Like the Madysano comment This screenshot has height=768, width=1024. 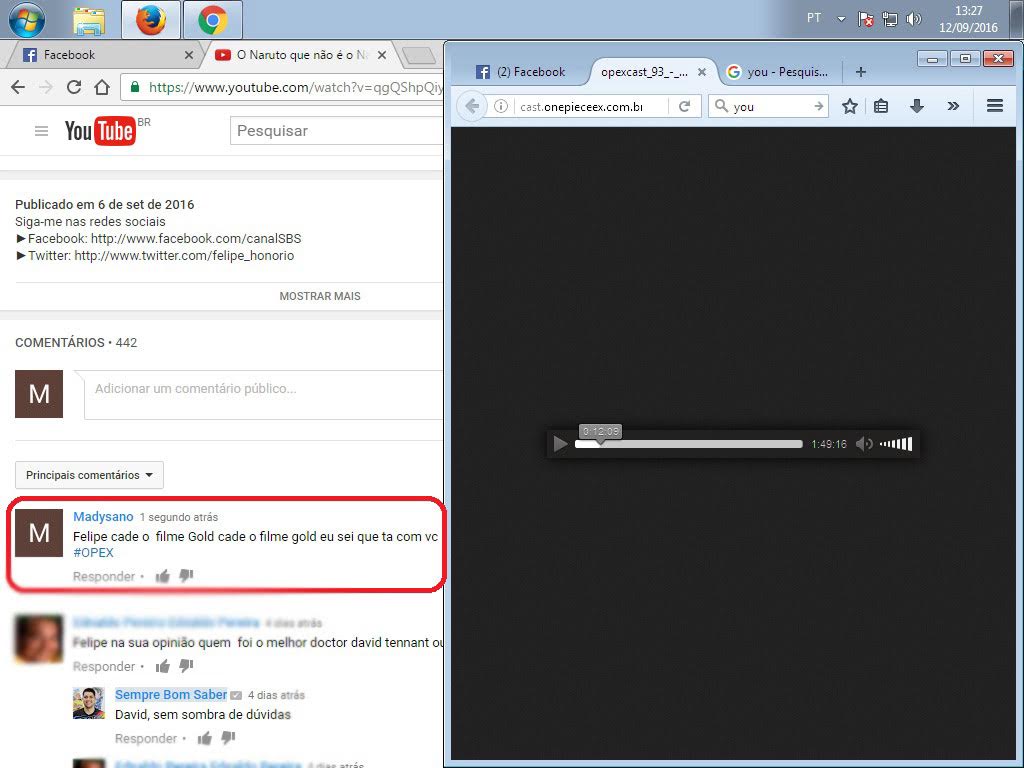(163, 576)
